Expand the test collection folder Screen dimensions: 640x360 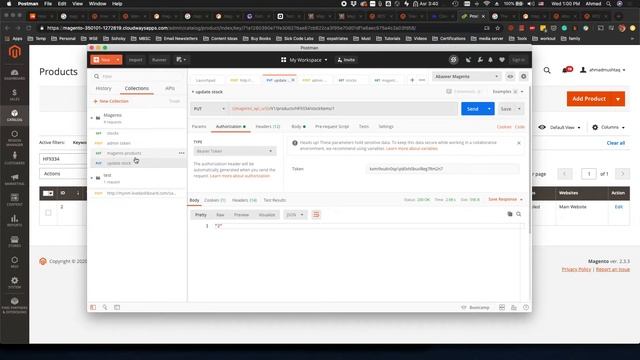click(x=92, y=178)
